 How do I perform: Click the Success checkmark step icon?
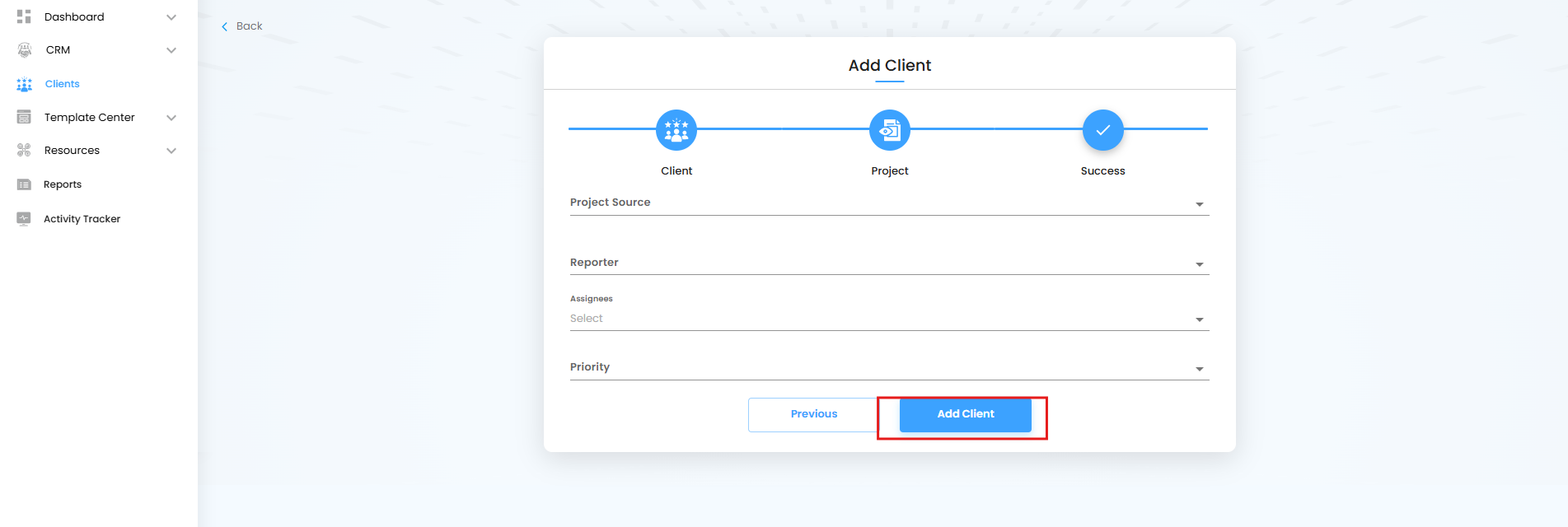point(1102,130)
